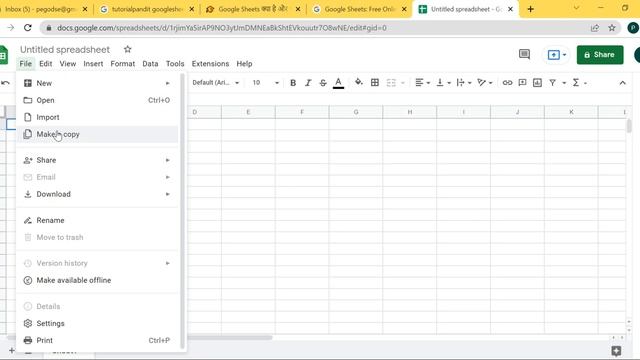The image size is (640, 360).
Task: Open the Help menu
Action: (x=244, y=64)
